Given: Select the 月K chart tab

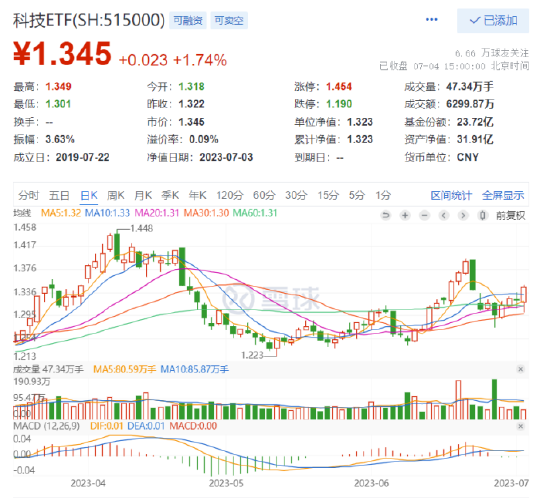Looking at the screenshot, I should coord(143,195).
